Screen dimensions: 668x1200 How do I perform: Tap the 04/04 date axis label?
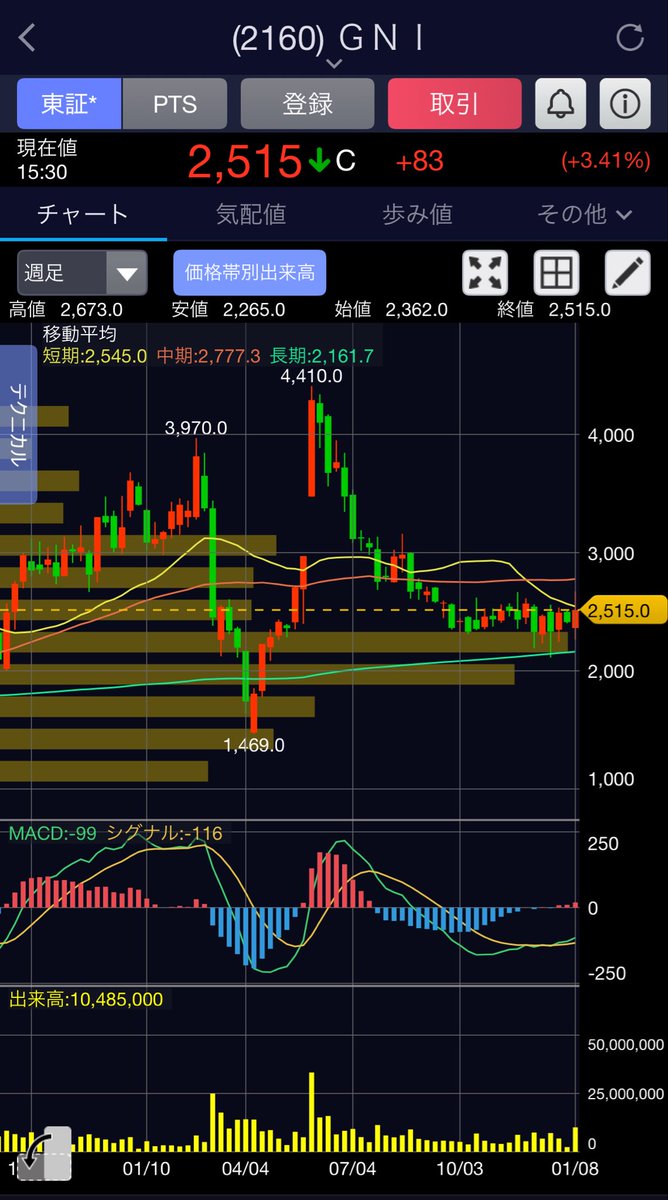tap(245, 1168)
